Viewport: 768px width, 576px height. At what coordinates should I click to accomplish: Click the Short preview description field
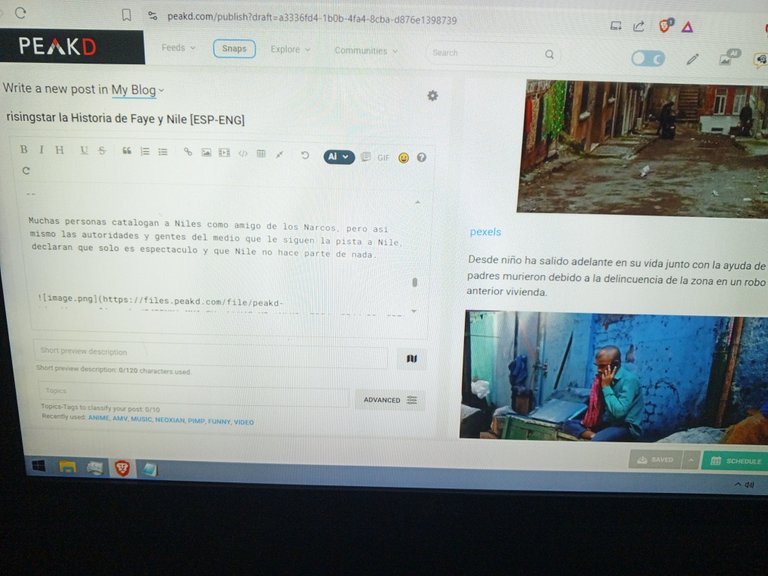211,354
